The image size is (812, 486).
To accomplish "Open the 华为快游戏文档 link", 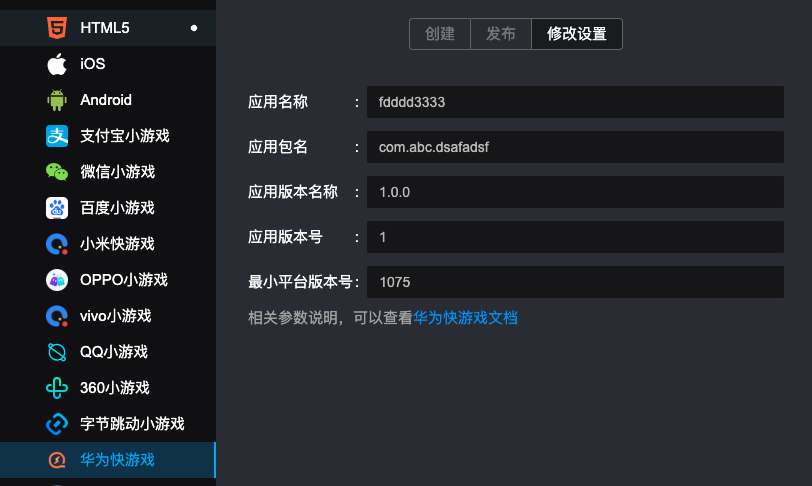I will (x=465, y=318).
